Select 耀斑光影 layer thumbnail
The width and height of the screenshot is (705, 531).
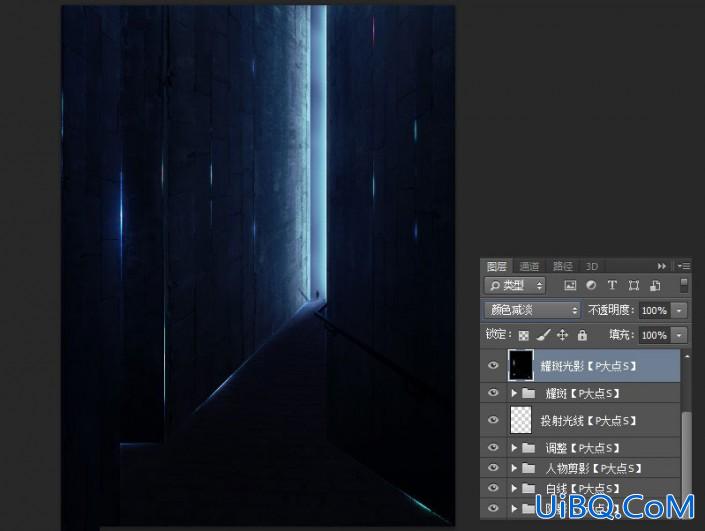click(521, 365)
